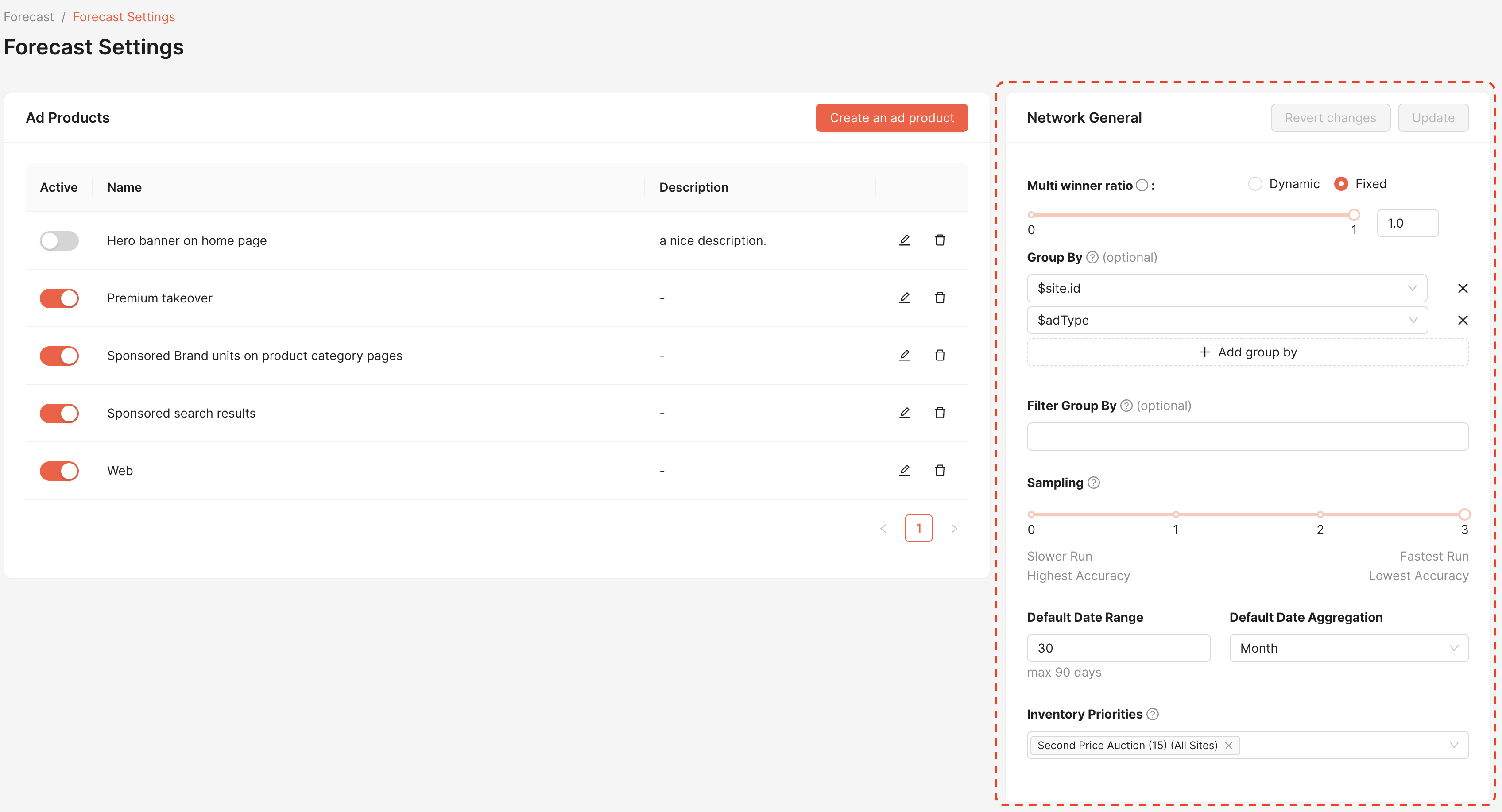Viewport: 1502px width, 812px height.
Task: Click Add group by button
Action: click(1248, 352)
